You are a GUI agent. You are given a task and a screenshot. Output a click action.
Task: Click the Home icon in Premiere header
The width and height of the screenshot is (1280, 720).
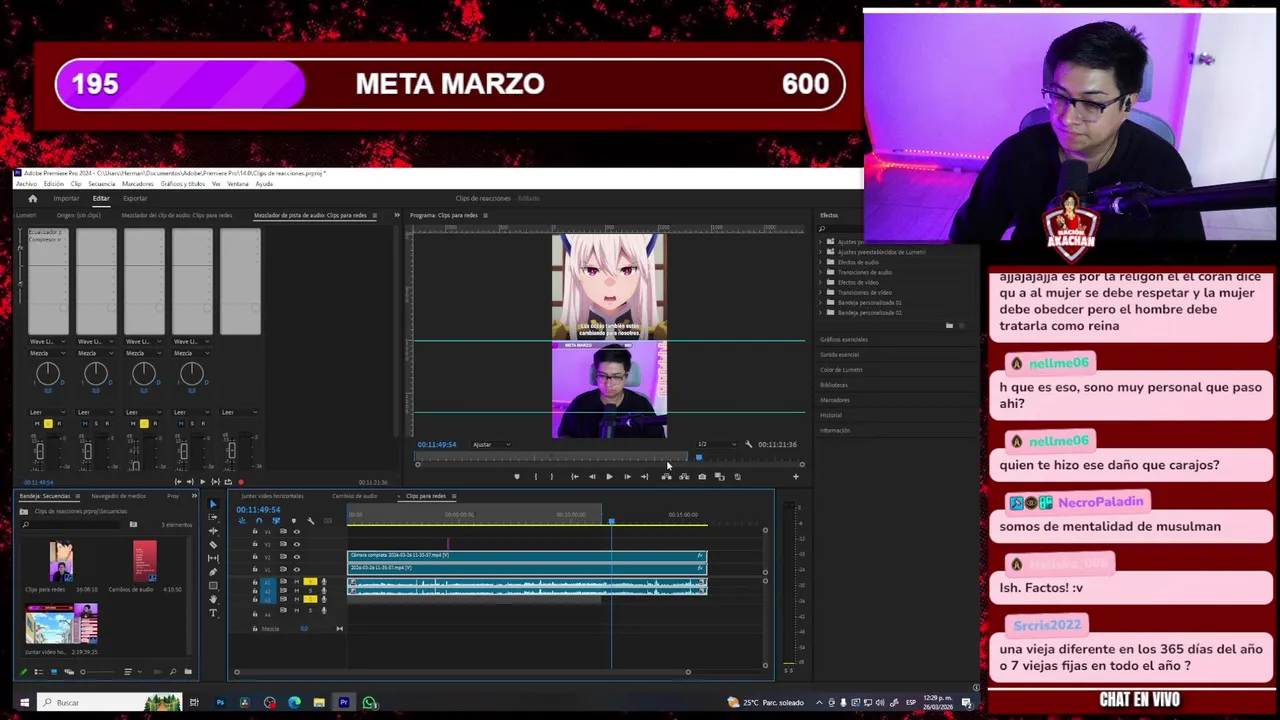point(33,199)
